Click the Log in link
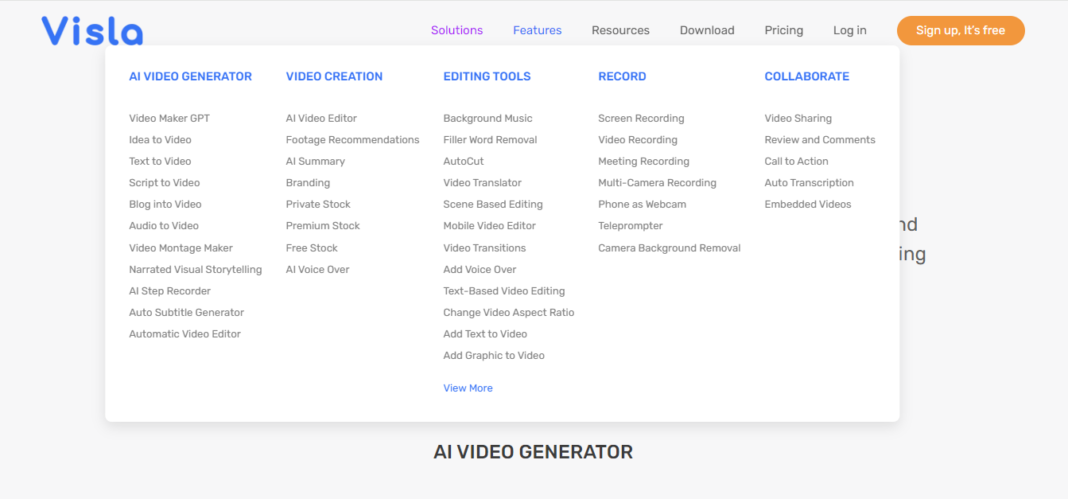1068x499 pixels. coord(849,30)
